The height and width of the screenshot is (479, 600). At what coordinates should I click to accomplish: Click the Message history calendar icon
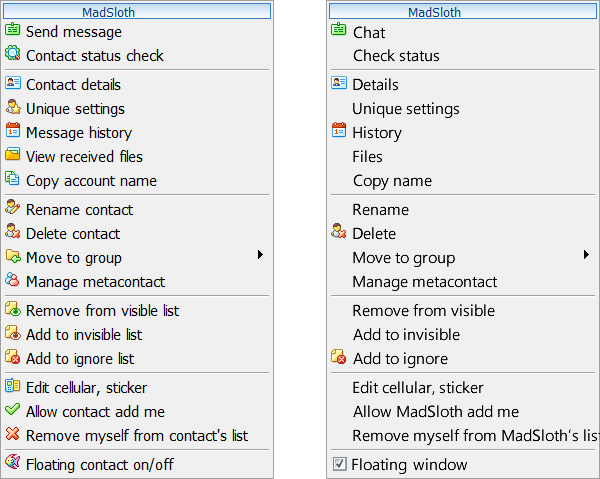tap(12, 132)
